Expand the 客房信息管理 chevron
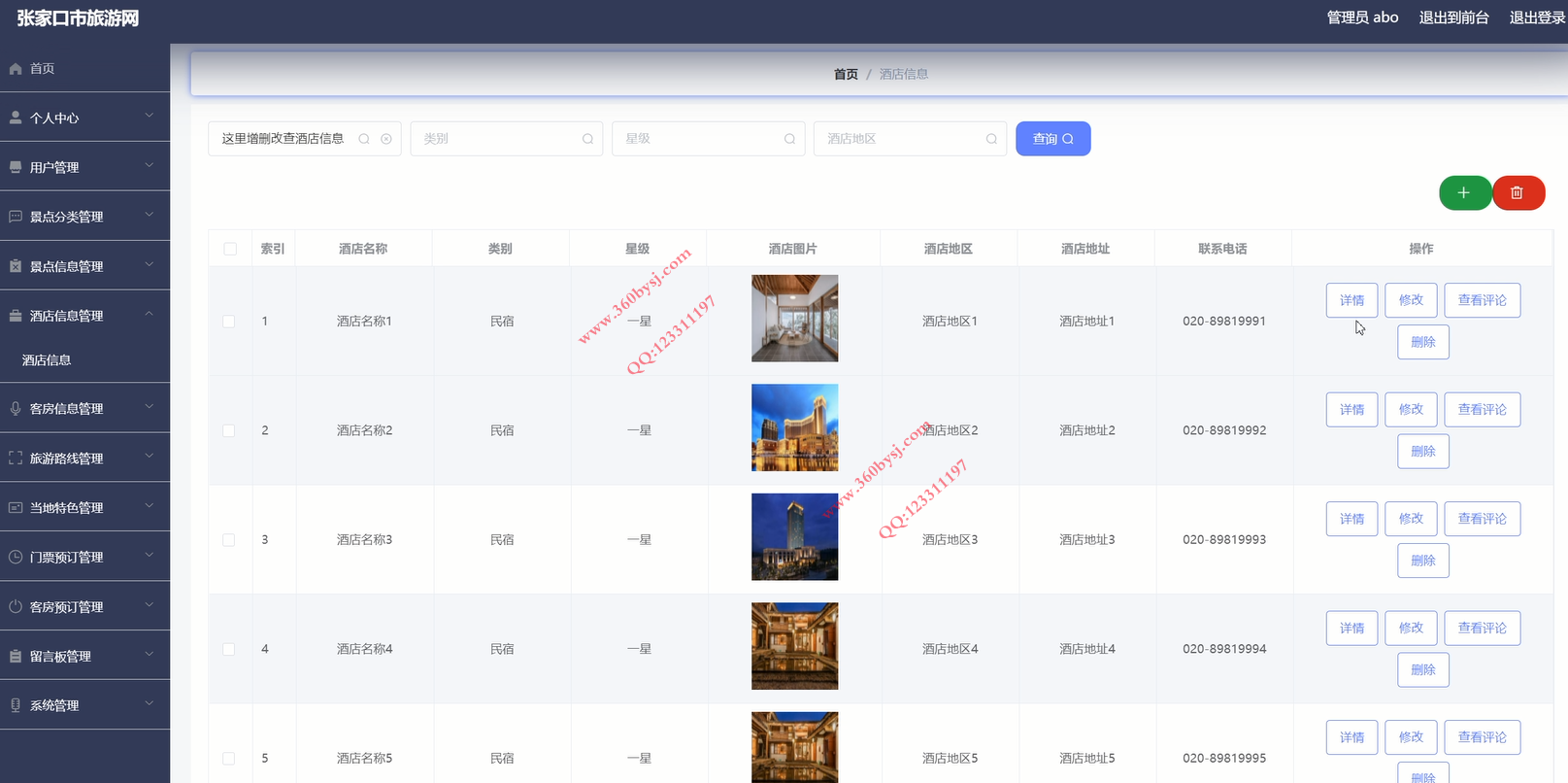The width and height of the screenshot is (1568, 783). tap(150, 407)
